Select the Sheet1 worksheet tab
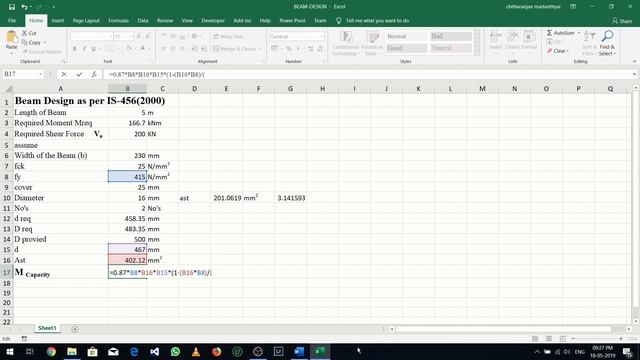640x360 pixels. coord(47,328)
